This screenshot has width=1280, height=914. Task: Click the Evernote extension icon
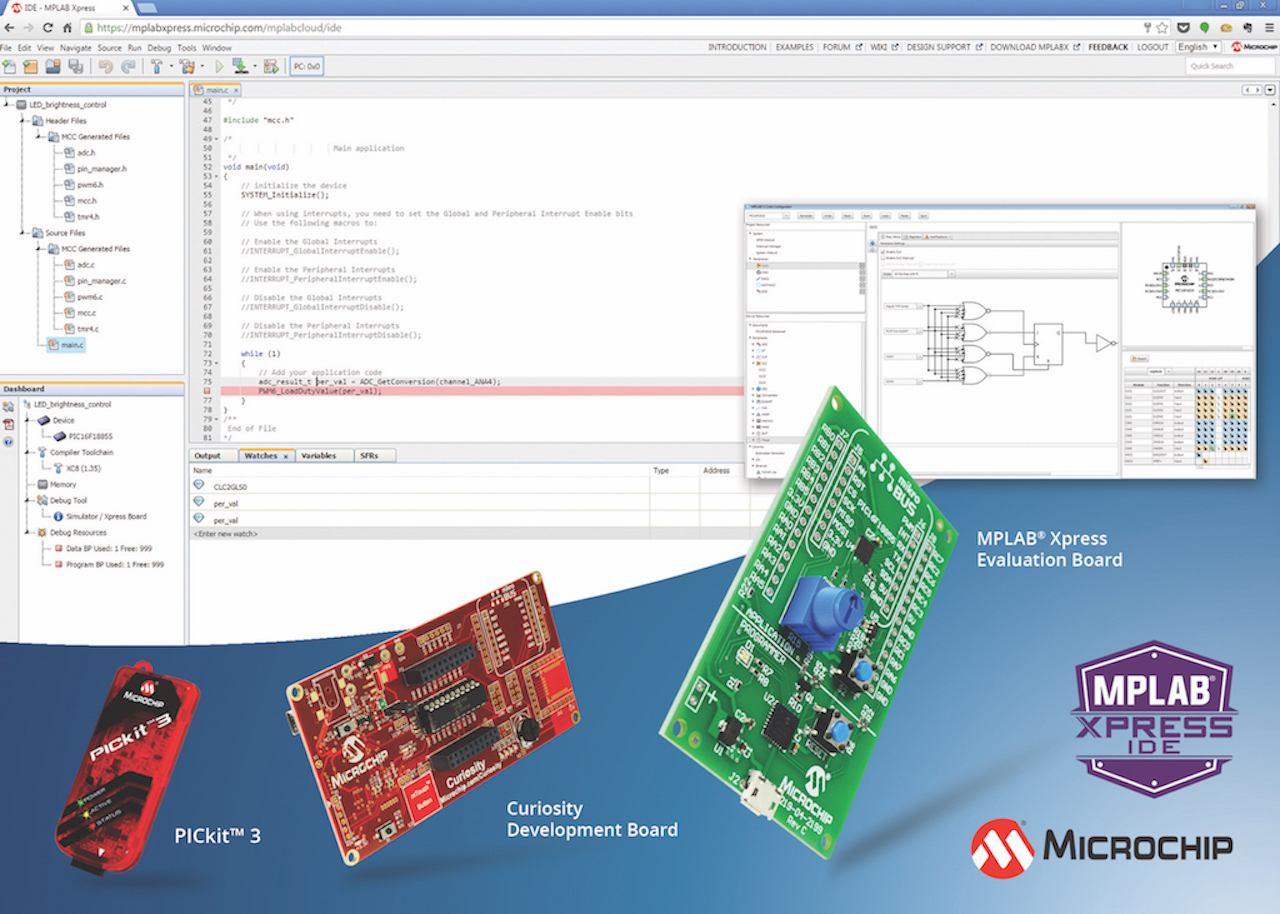point(1248,28)
